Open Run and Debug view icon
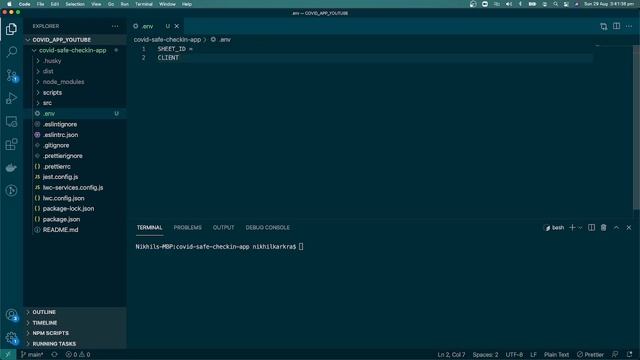 pos(11,98)
